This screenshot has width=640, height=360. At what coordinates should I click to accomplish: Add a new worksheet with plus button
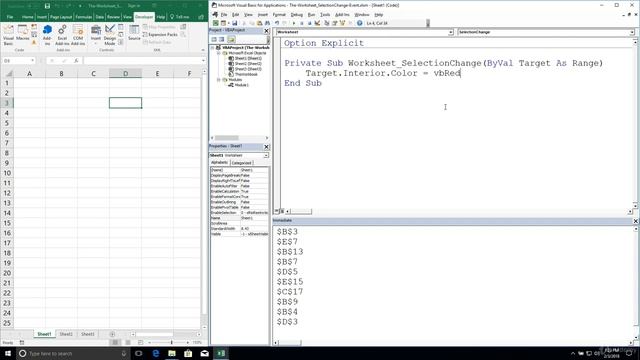pyautogui.click(x=112, y=334)
